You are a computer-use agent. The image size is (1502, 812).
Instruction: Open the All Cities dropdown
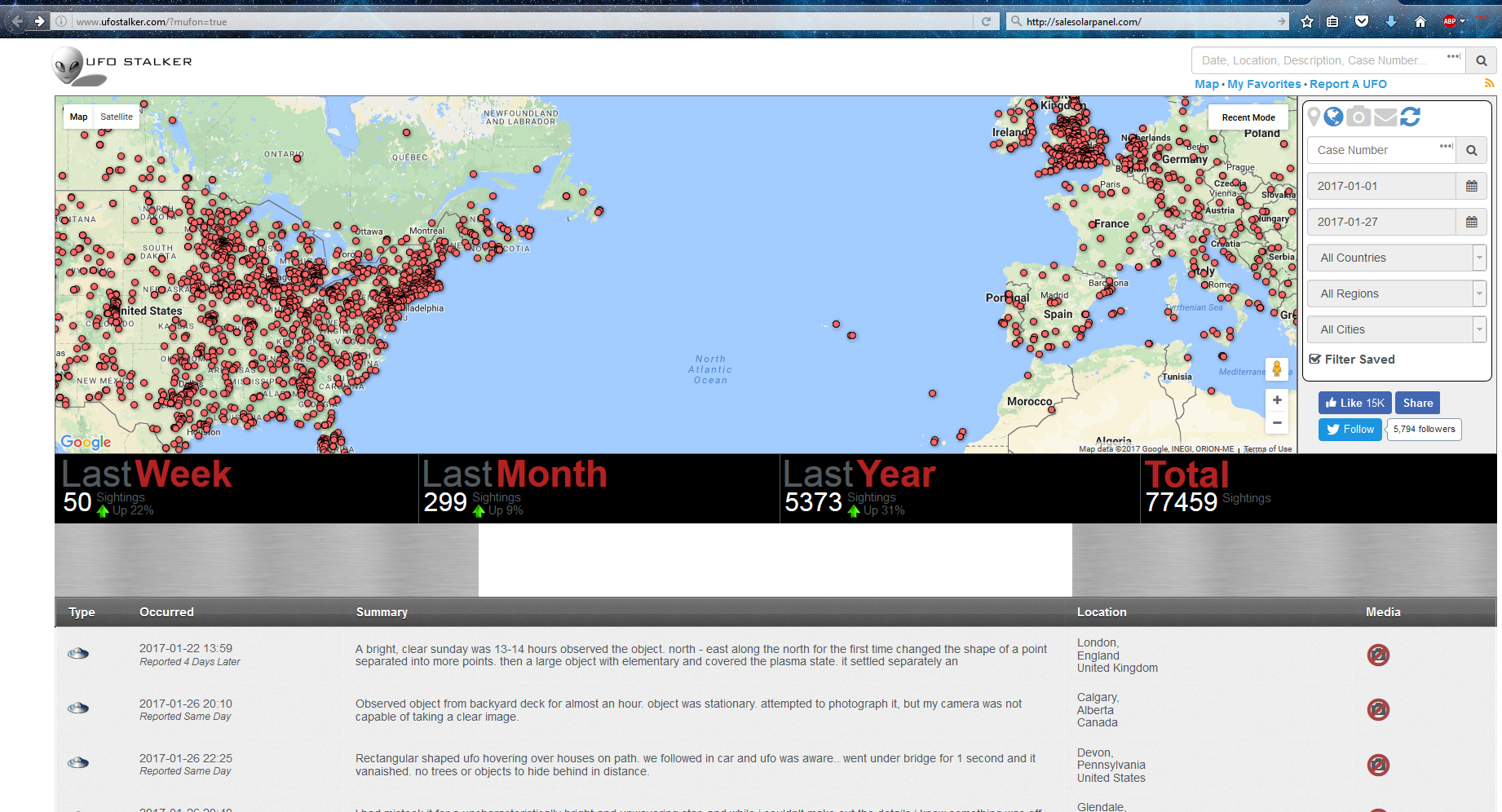click(1396, 329)
